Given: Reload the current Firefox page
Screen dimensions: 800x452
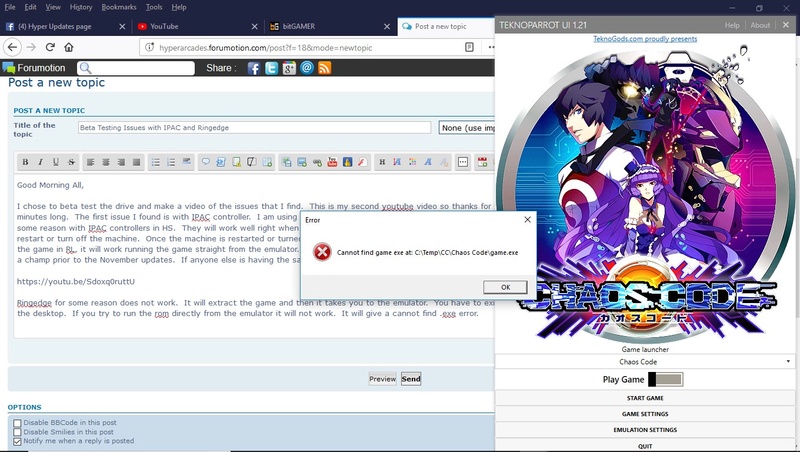Looking at the screenshot, I should click(x=50, y=47).
